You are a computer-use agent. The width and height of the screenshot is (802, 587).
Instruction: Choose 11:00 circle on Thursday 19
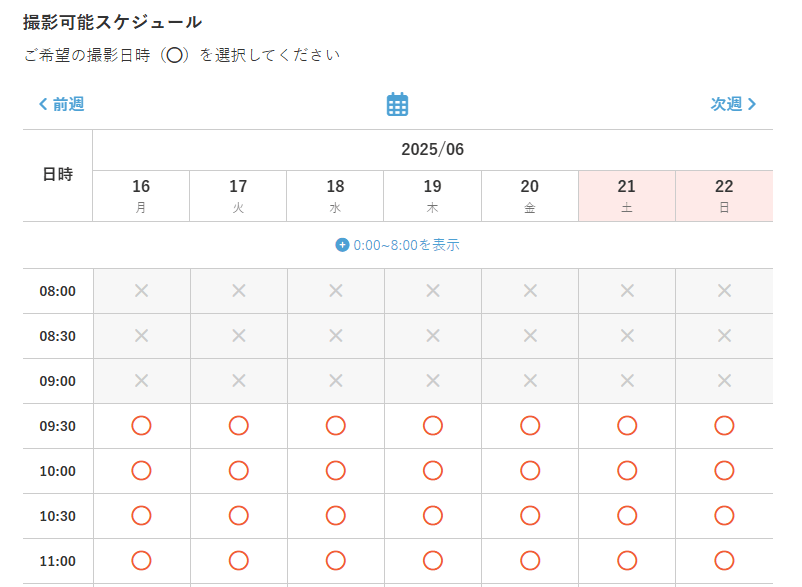pyautogui.click(x=433, y=560)
